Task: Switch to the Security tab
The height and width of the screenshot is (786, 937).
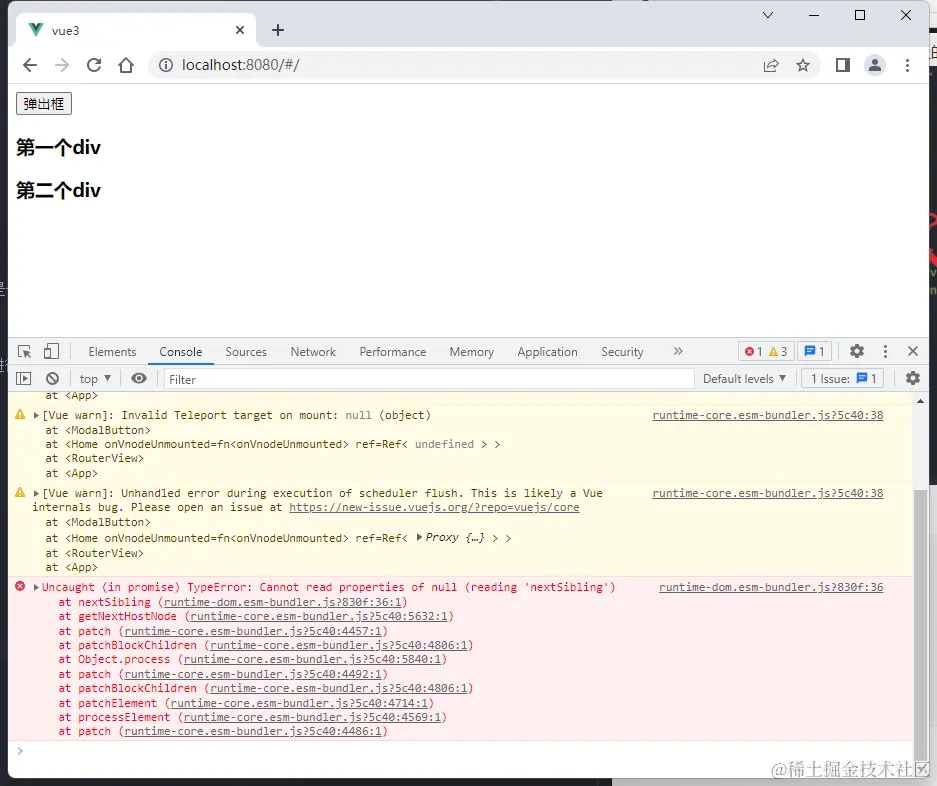Action: (x=622, y=352)
